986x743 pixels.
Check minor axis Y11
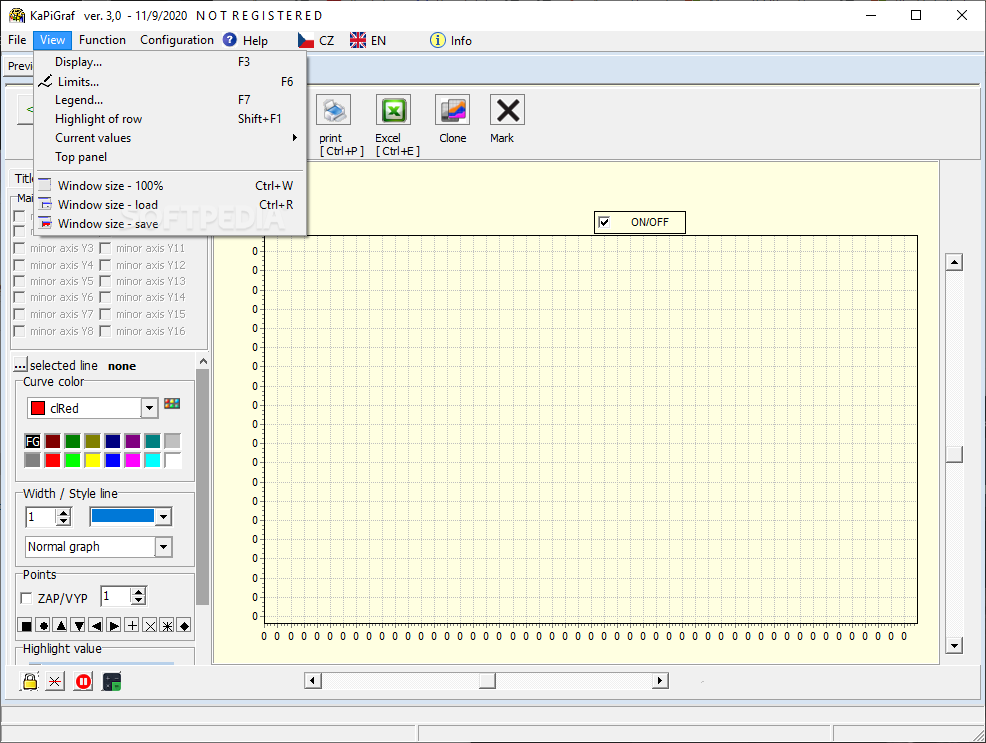point(105,248)
